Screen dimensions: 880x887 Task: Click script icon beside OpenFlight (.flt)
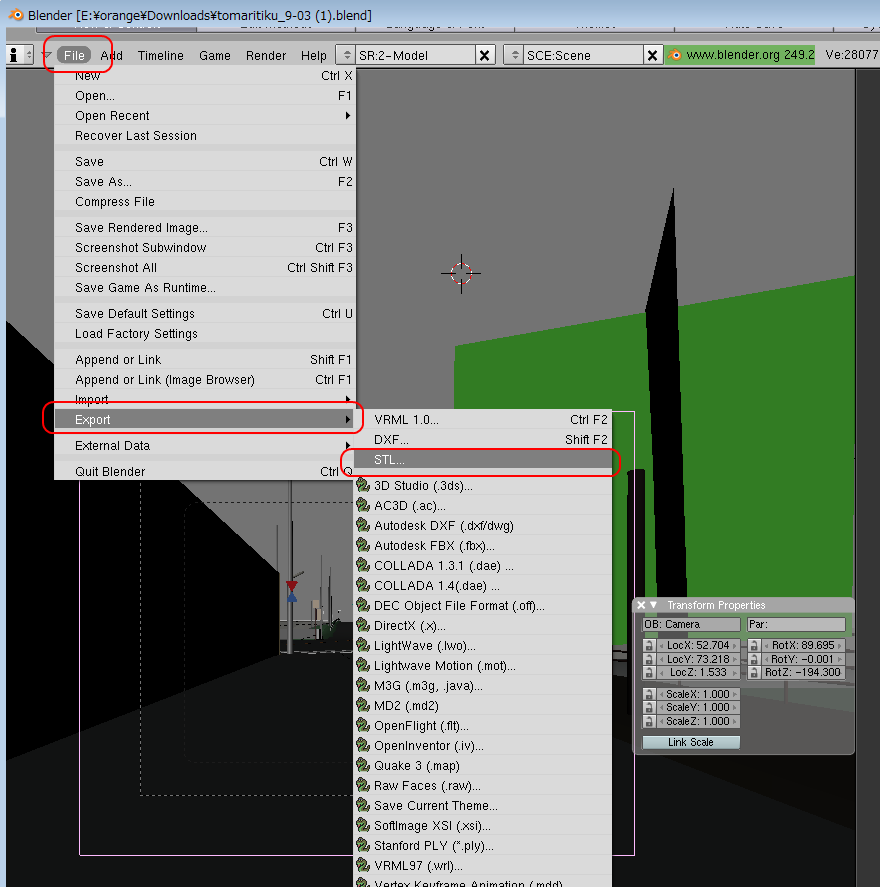pos(363,725)
